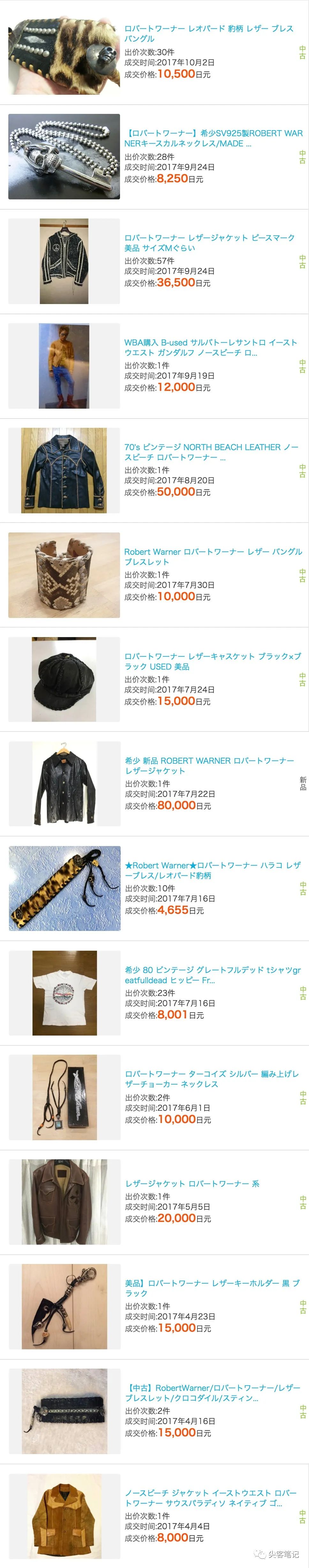Select the 36,500日元 sold price text
309x1568 pixels.
pyautogui.click(x=184, y=282)
